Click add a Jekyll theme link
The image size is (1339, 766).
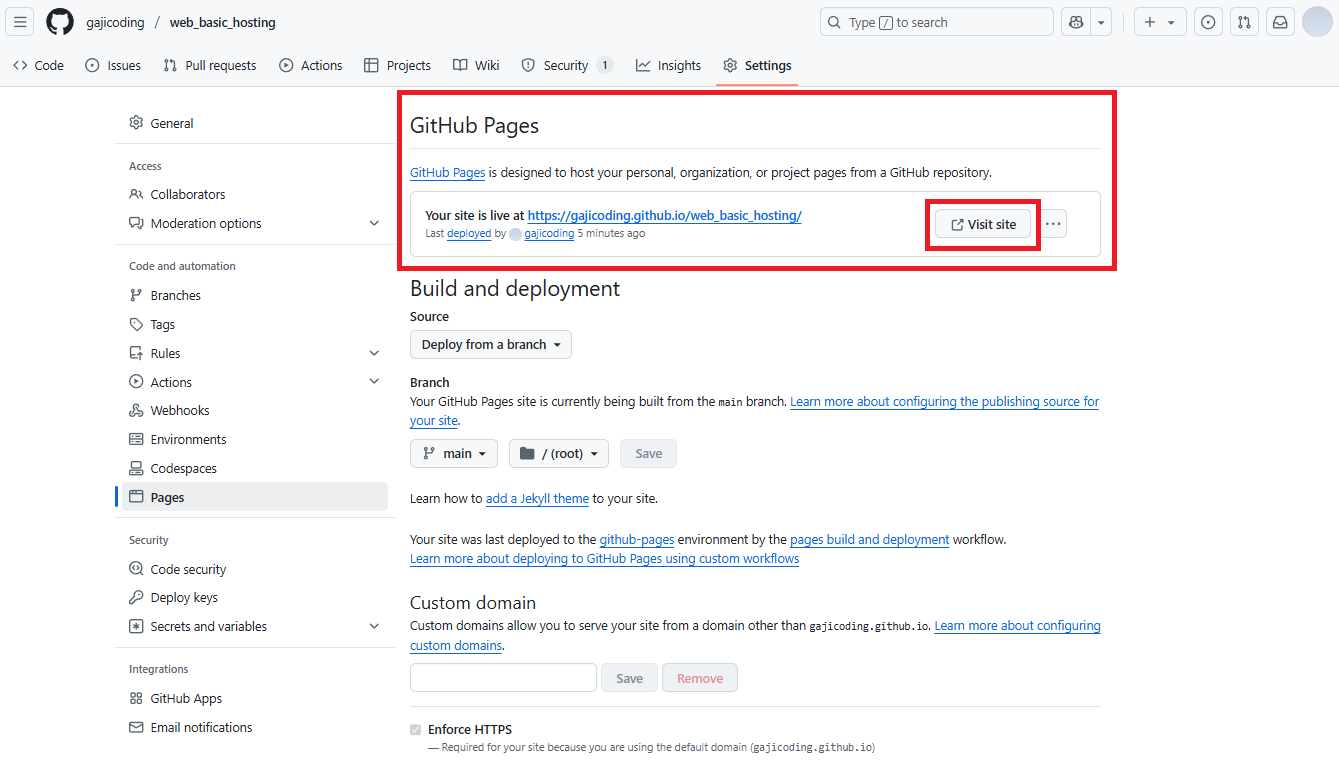(537, 498)
